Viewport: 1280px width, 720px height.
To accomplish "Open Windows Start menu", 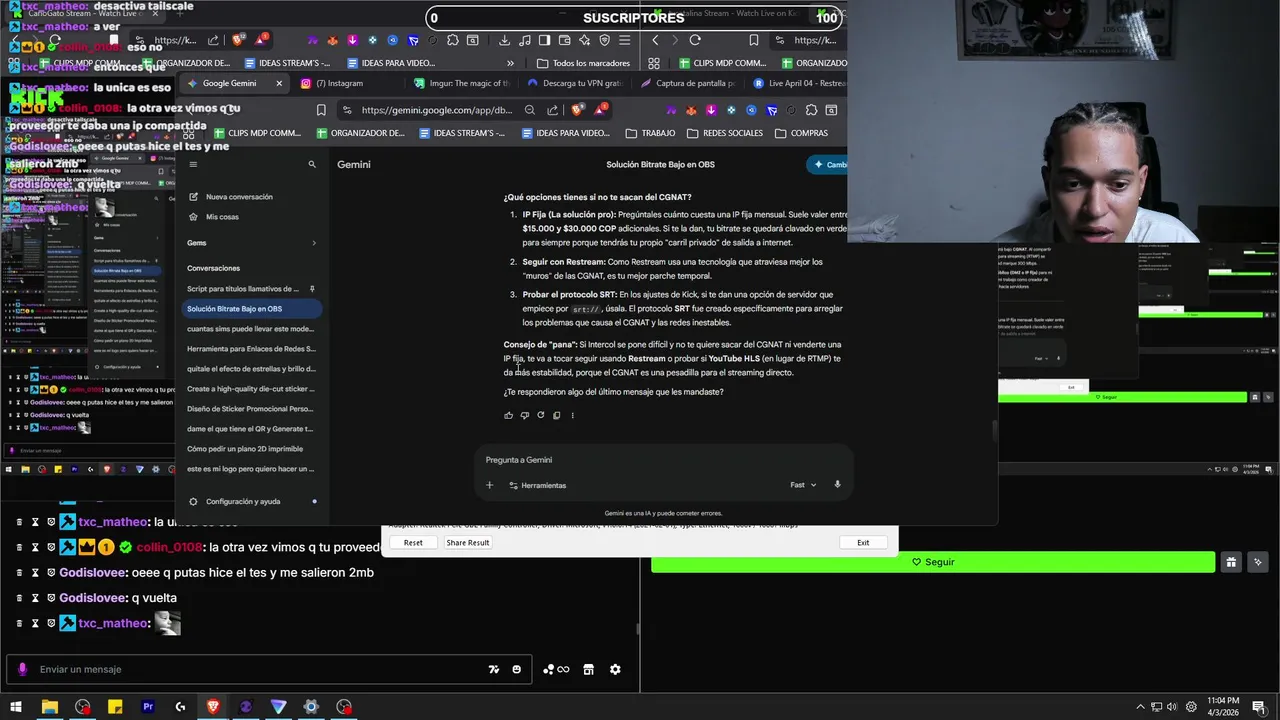I will click(x=15, y=707).
